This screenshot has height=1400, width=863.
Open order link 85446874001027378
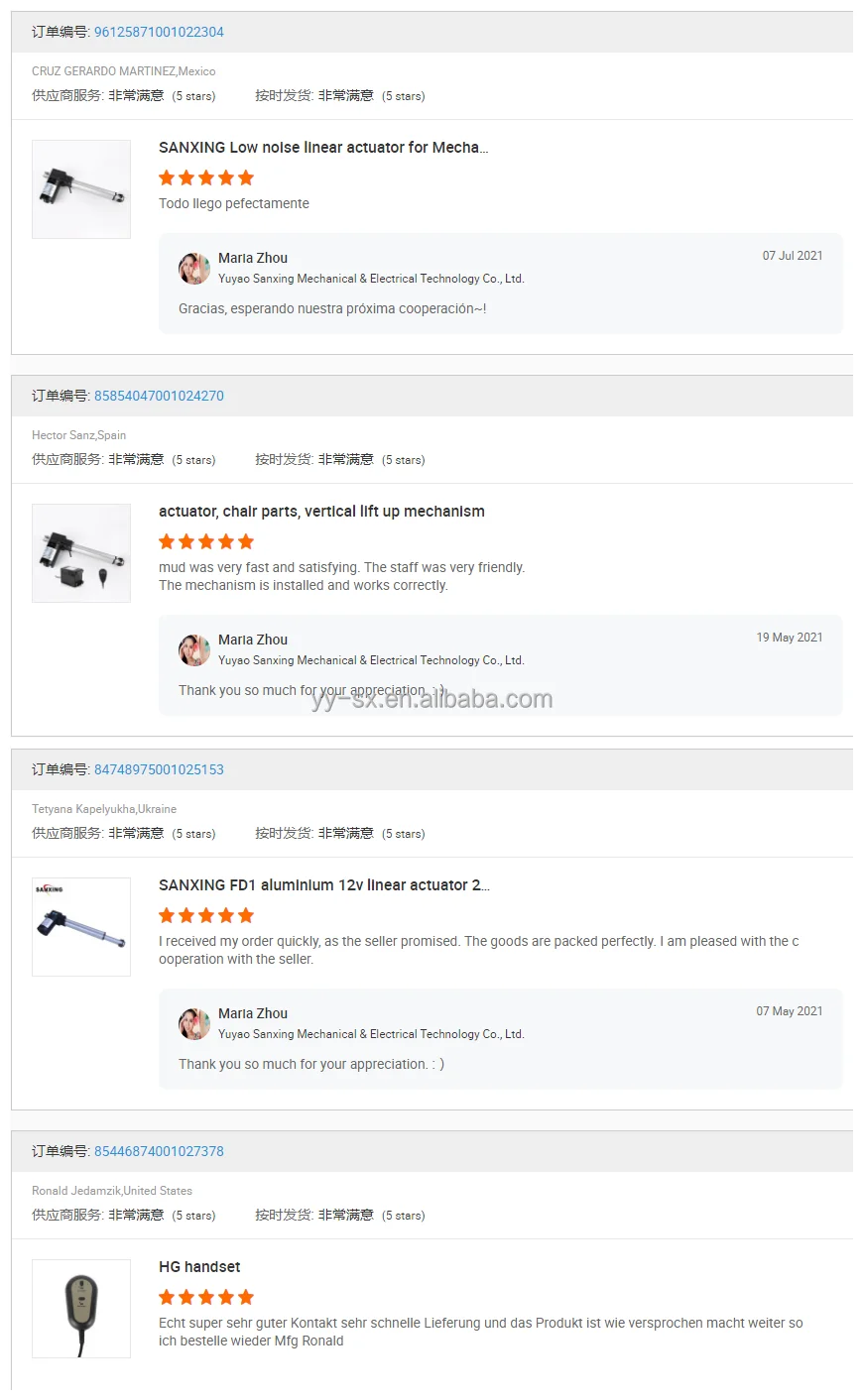click(x=159, y=1151)
